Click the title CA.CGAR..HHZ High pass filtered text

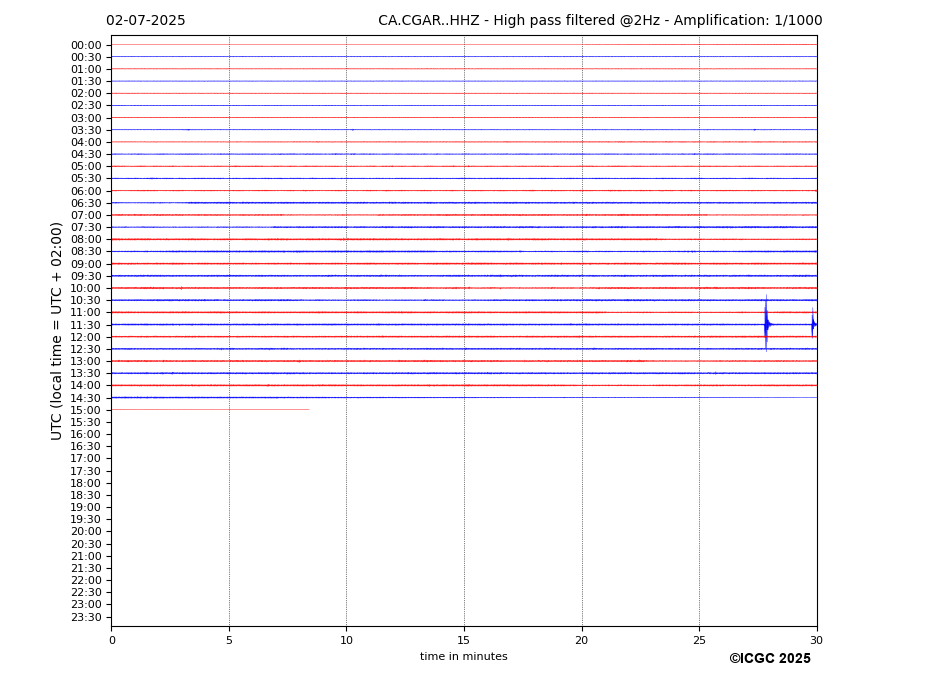600,21
